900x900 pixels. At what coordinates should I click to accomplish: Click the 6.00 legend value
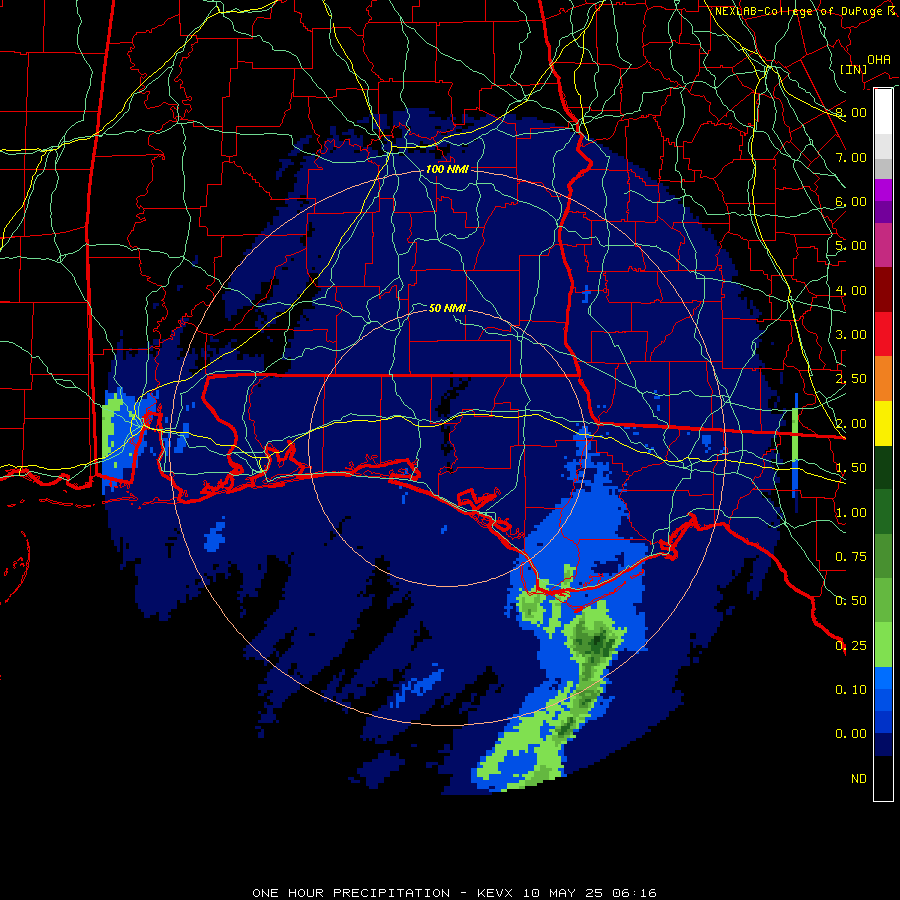[851, 201]
